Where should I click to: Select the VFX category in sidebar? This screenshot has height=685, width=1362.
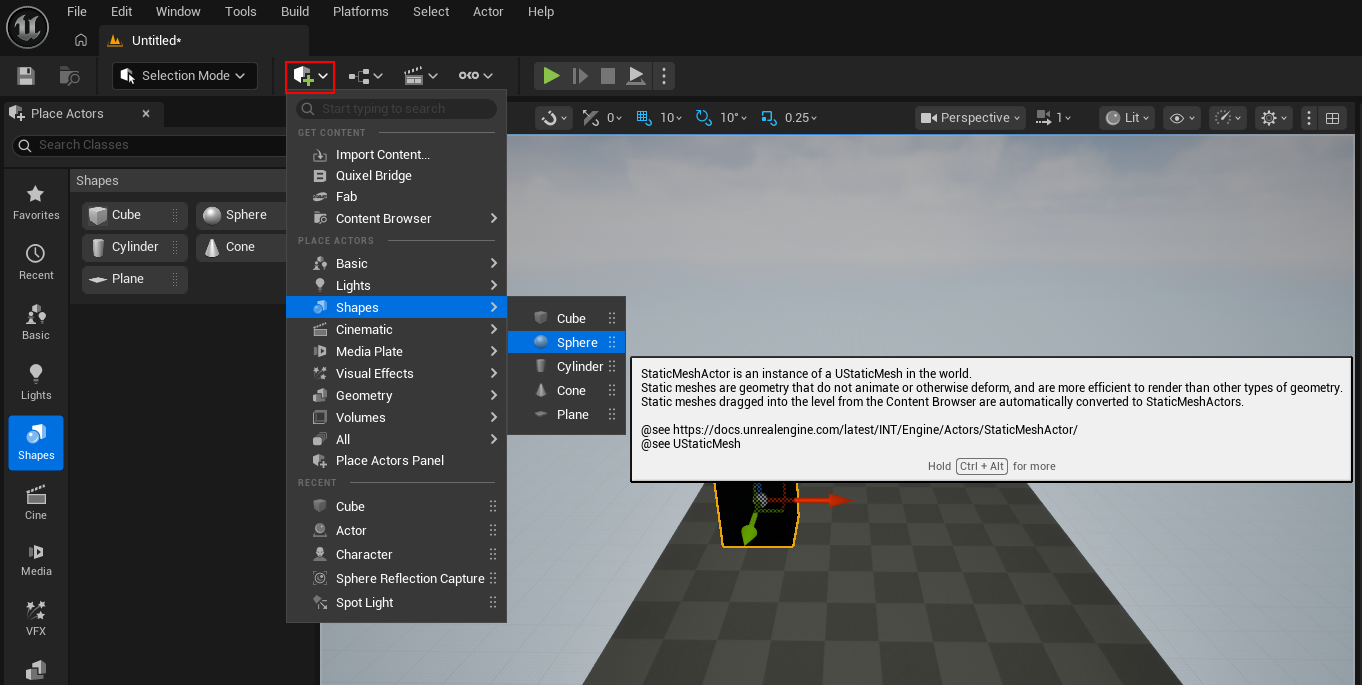click(x=36, y=619)
